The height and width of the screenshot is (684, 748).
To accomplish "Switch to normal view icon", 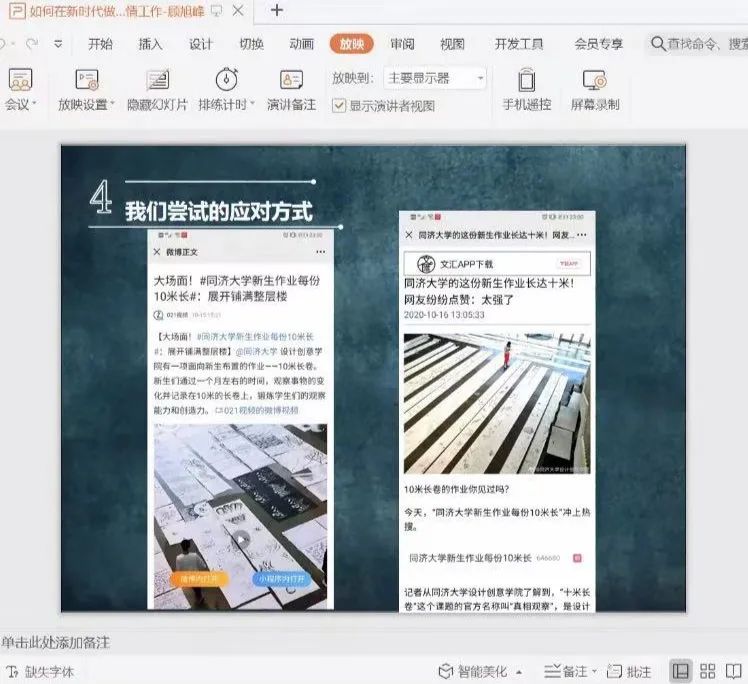I will click(x=681, y=671).
